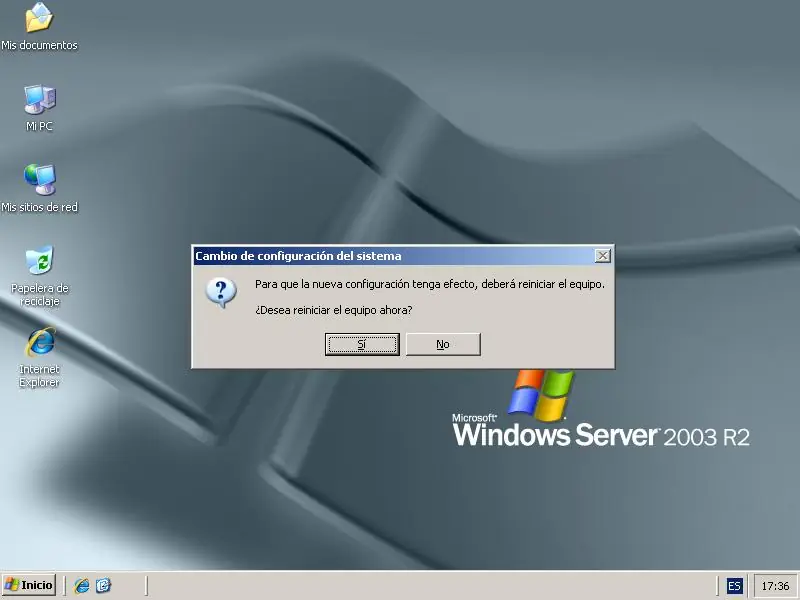Click the system clock showing 17:36
The width and height of the screenshot is (800, 600).
click(x=774, y=587)
